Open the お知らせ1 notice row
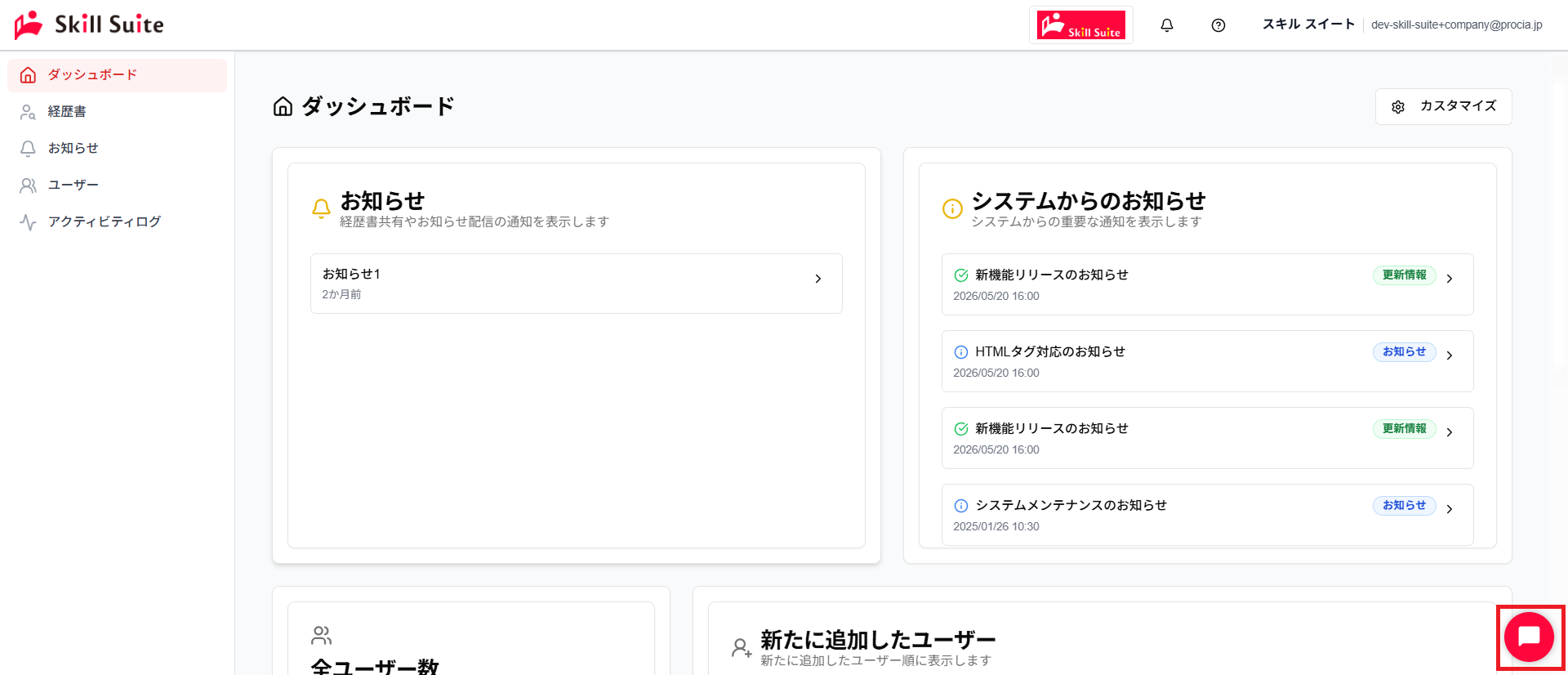 click(x=576, y=284)
